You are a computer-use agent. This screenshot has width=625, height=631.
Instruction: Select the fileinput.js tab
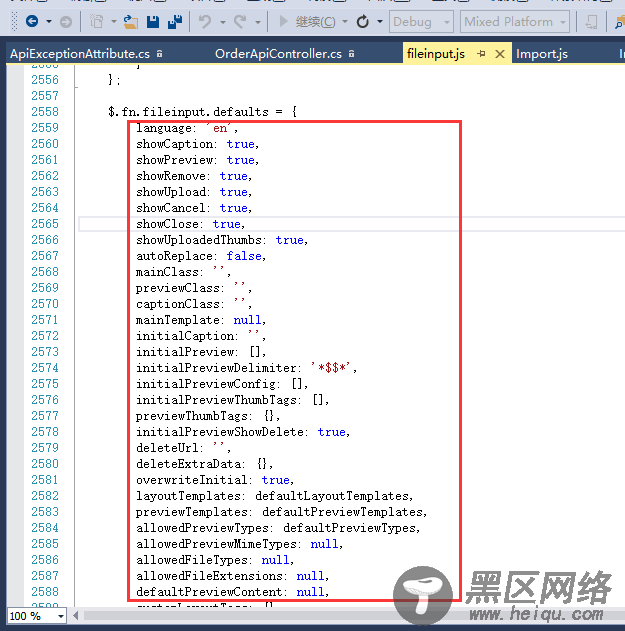click(436, 54)
